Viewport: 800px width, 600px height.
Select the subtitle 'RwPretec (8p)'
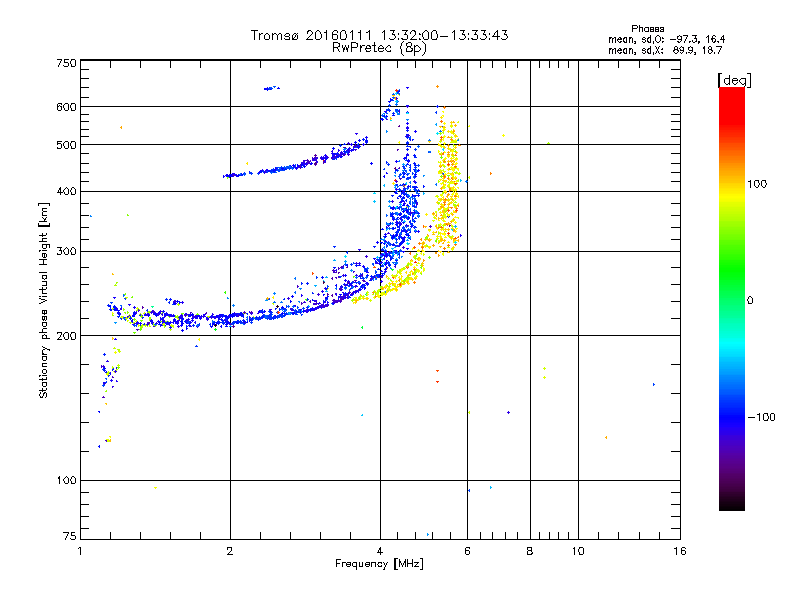click(x=379, y=48)
